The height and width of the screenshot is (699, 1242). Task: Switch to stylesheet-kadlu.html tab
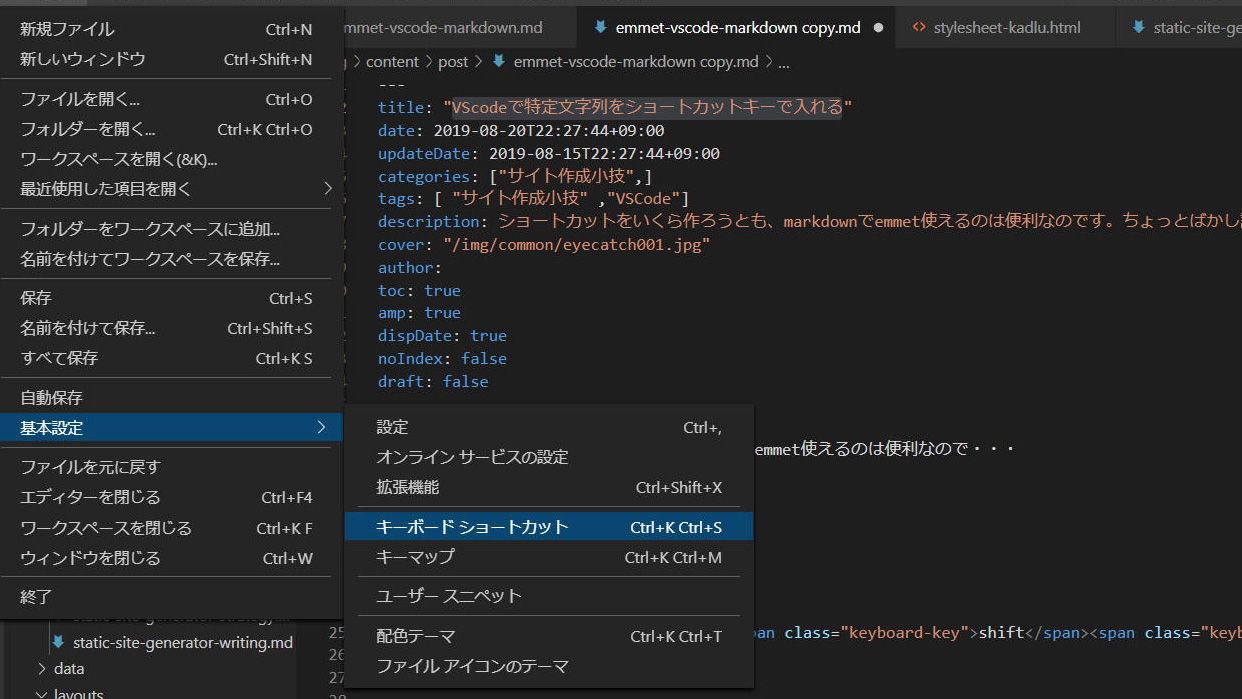coord(1005,27)
